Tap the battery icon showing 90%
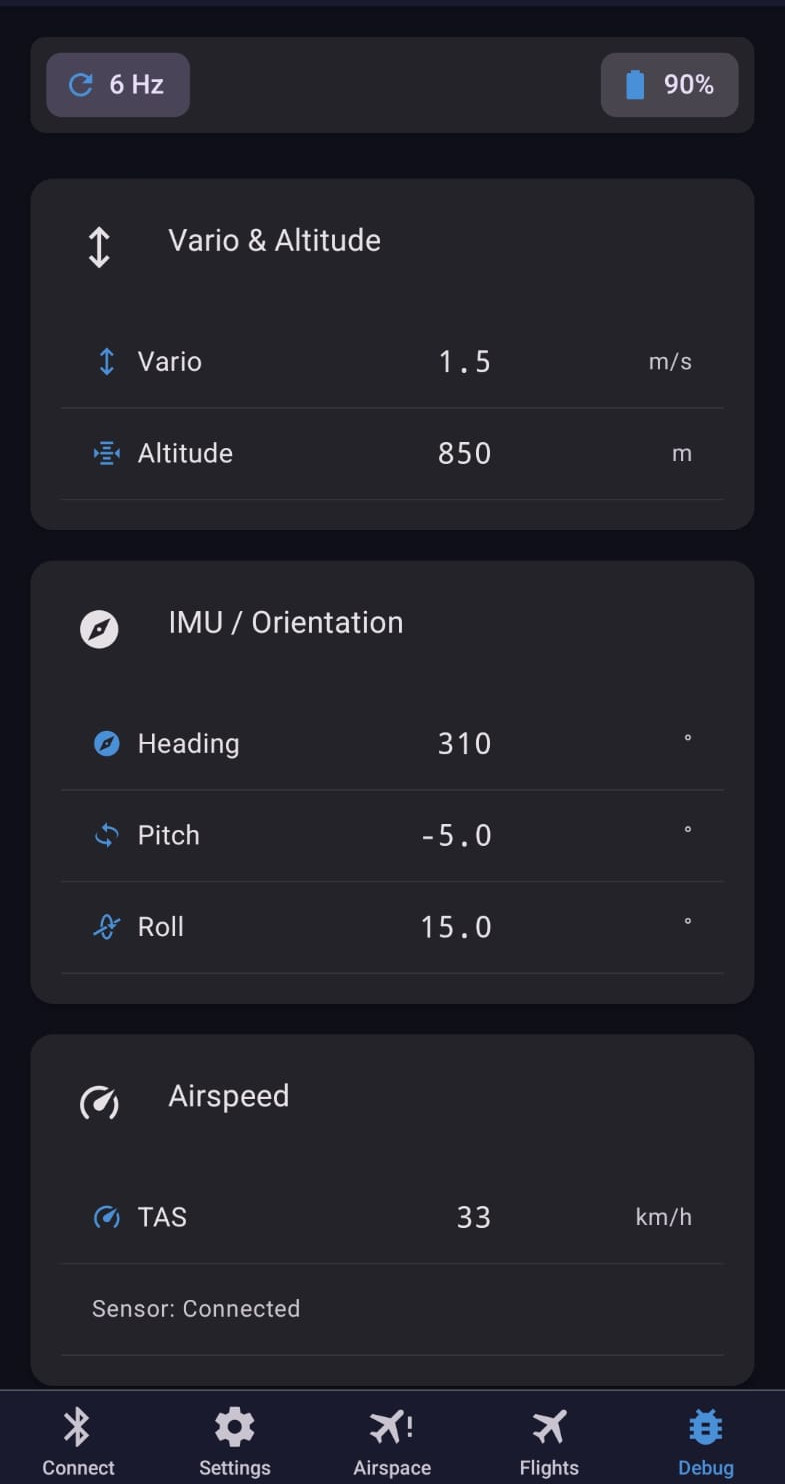The width and height of the screenshot is (785, 1484). 635,85
